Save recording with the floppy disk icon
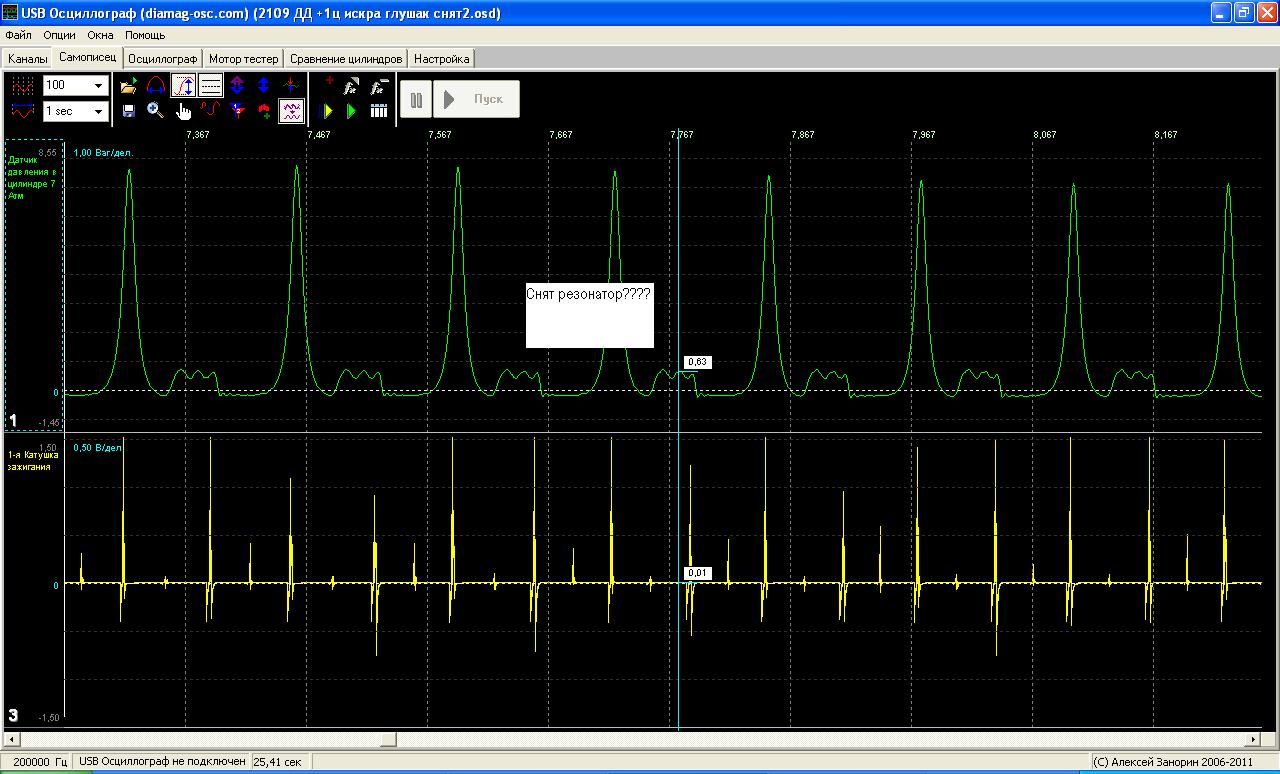This screenshot has width=1280, height=774. tap(128, 111)
